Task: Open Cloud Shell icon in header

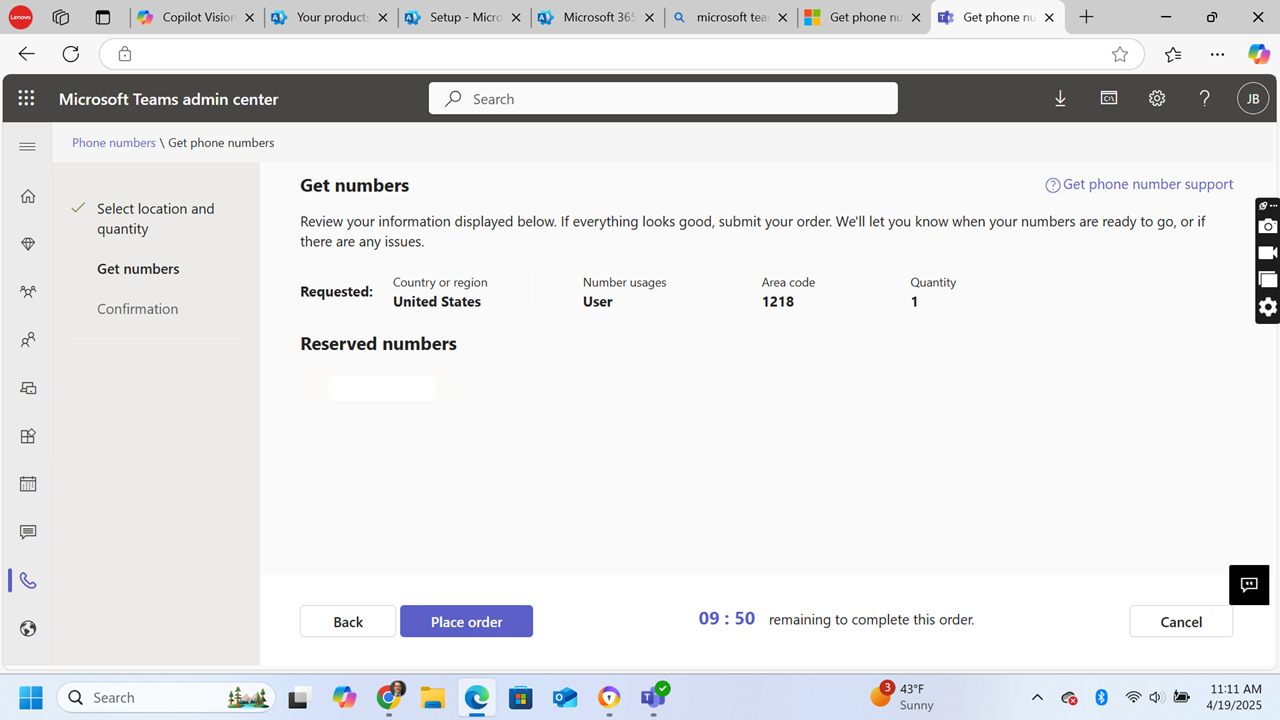Action: (x=1109, y=98)
